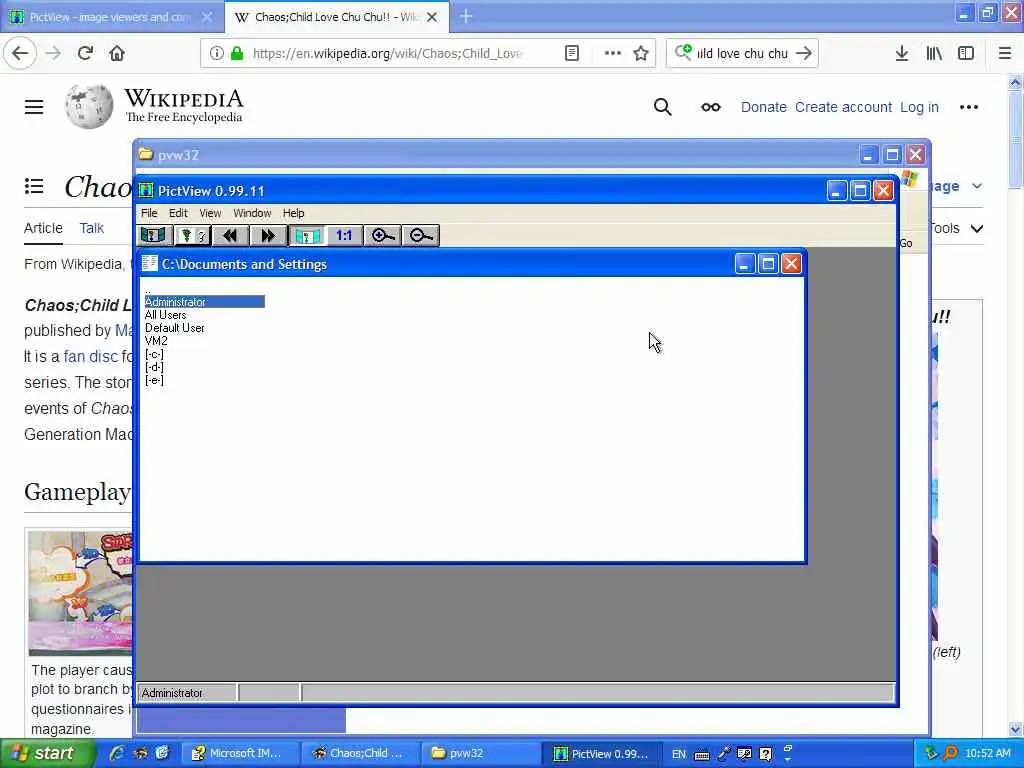The width and height of the screenshot is (1024, 768).
Task: Go to previous image with rewind arrows
Action: pyautogui.click(x=230, y=236)
